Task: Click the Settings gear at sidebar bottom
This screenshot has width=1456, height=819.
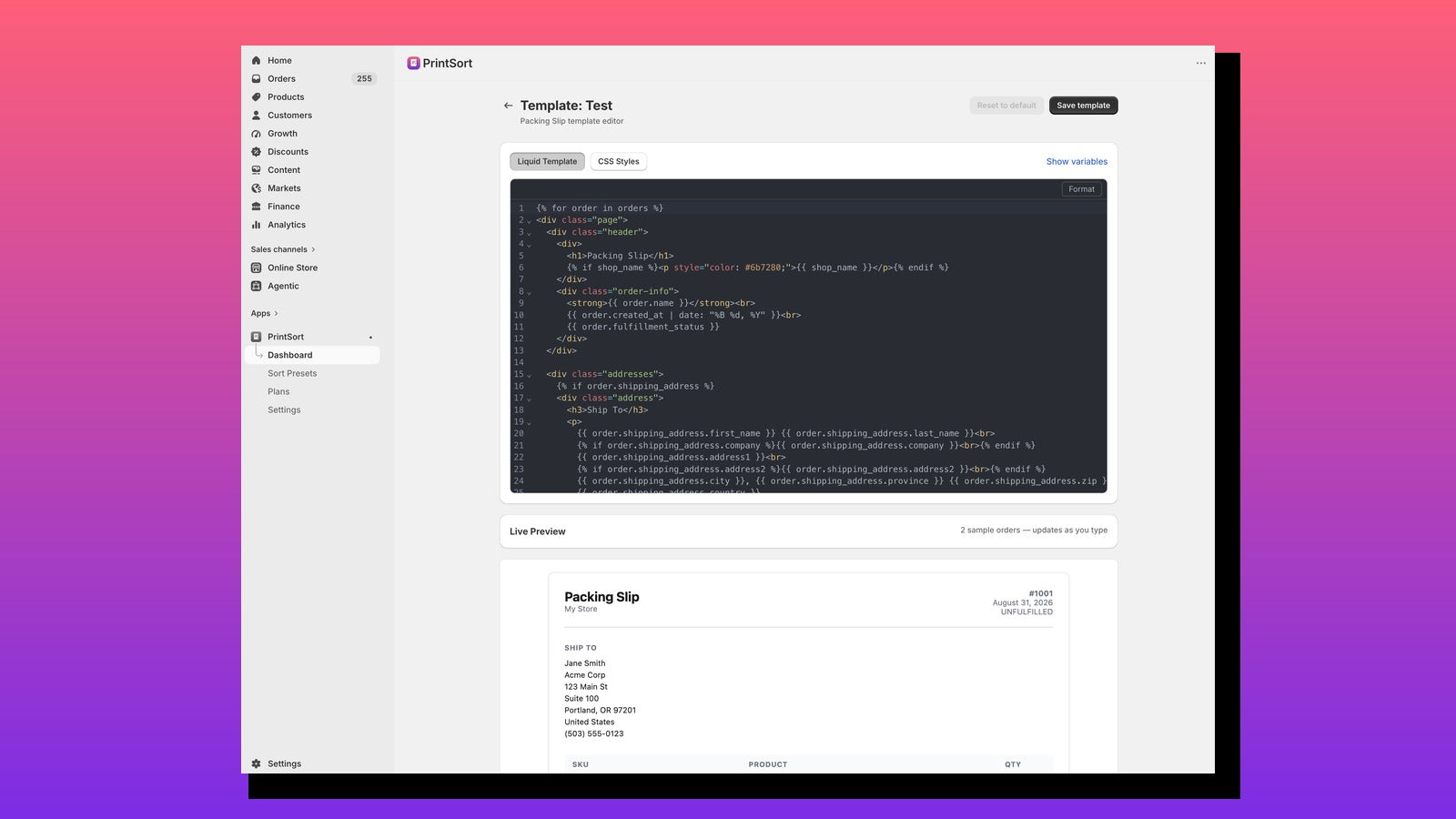Action: [x=256, y=763]
